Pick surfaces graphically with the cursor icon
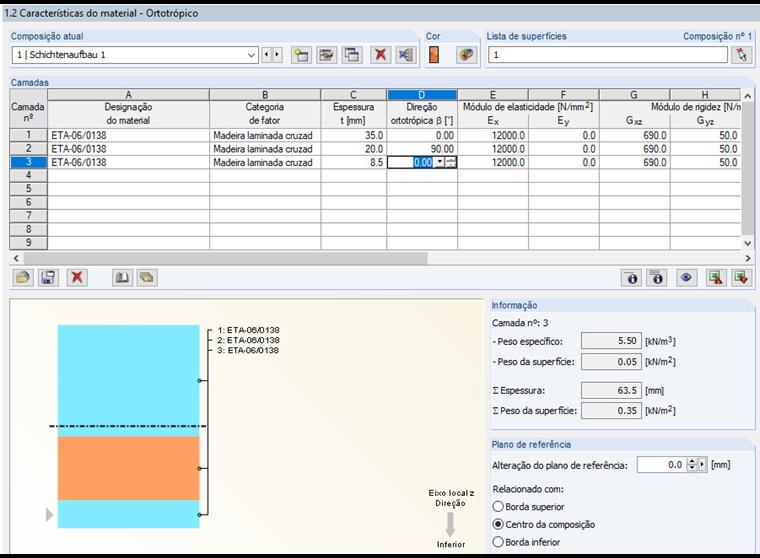This screenshot has width=760, height=558. [x=741, y=55]
